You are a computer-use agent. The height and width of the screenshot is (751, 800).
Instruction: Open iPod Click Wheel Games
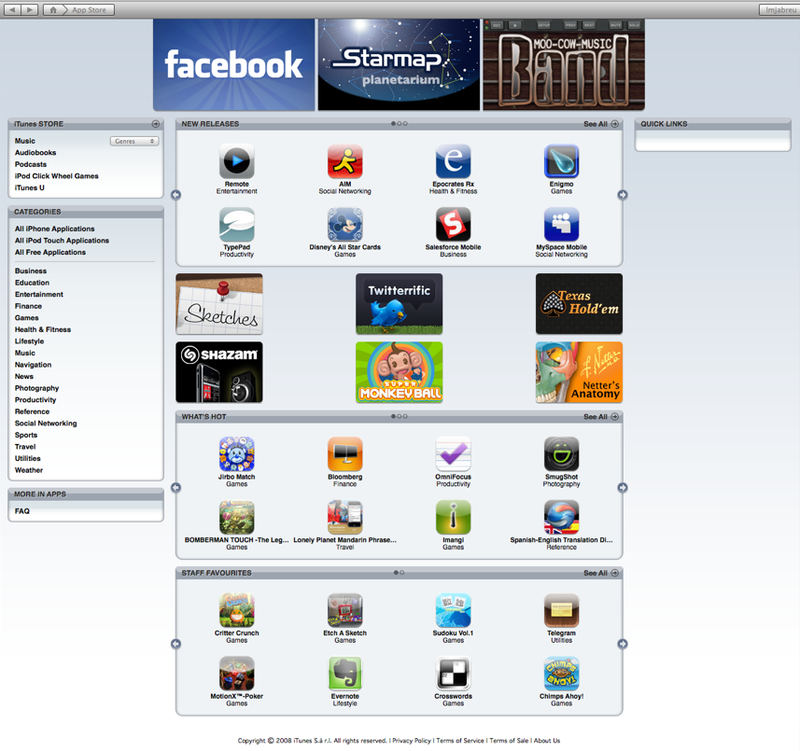tap(57, 176)
